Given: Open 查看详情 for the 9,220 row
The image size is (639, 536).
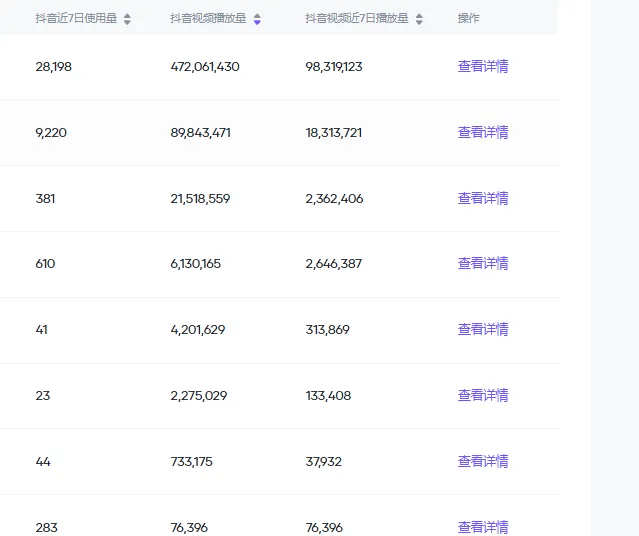Looking at the screenshot, I should click(483, 132).
